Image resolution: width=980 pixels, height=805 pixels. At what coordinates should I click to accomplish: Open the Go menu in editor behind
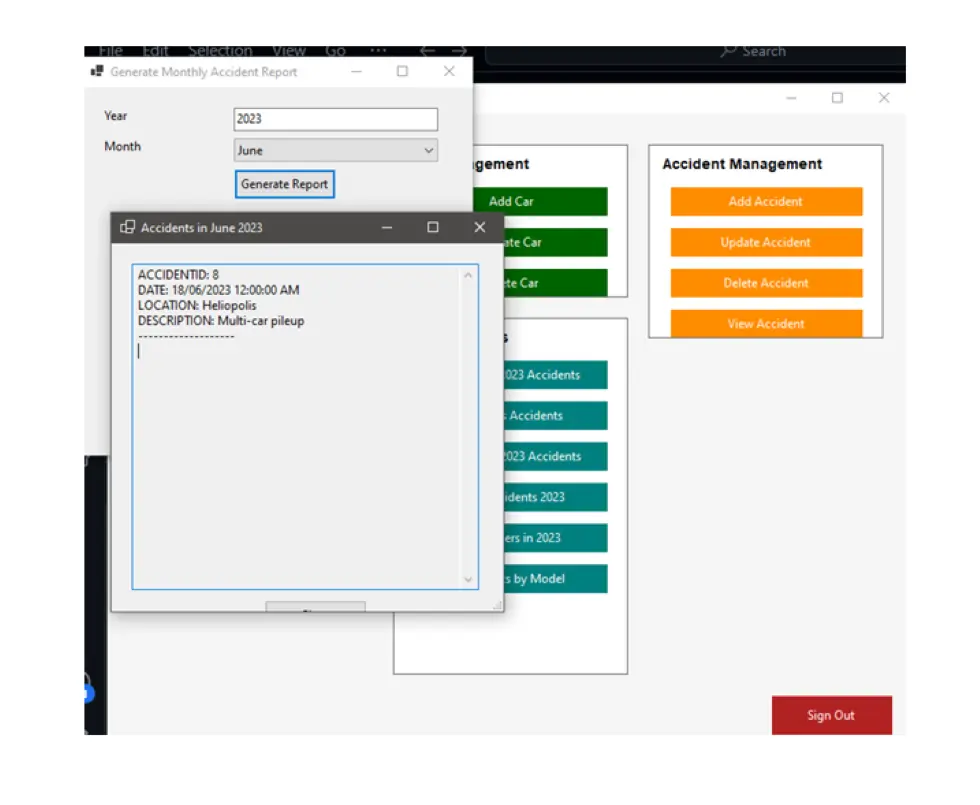point(335,51)
